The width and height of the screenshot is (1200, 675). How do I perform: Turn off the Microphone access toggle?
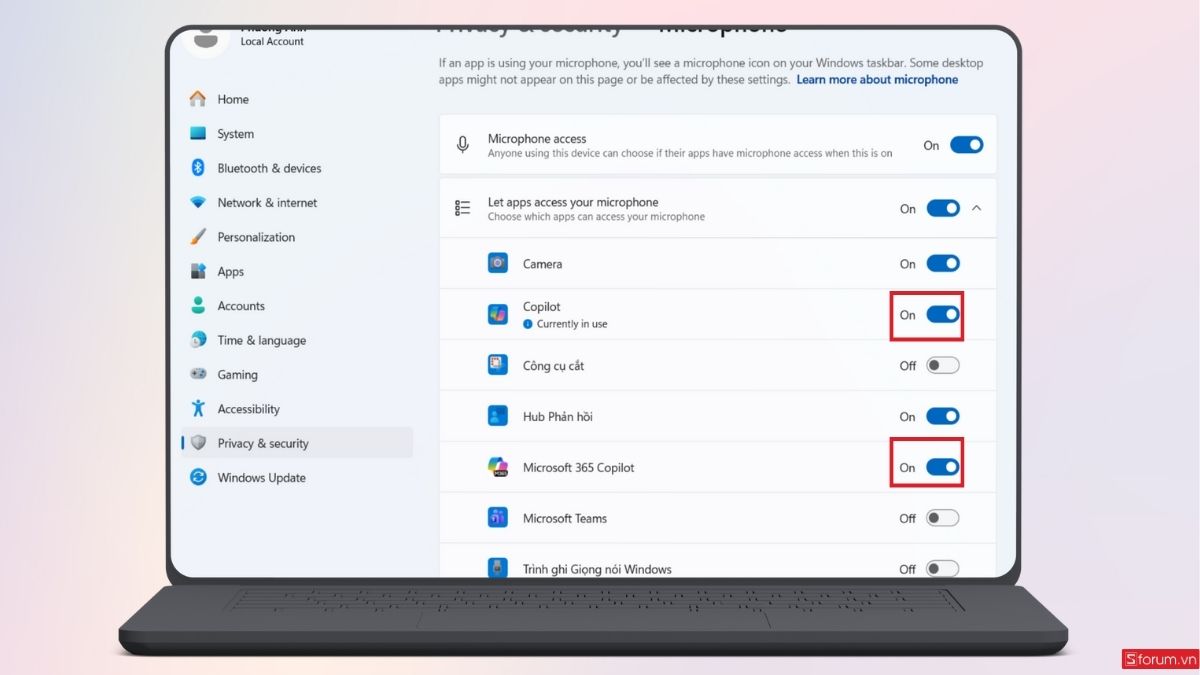[x=967, y=145]
